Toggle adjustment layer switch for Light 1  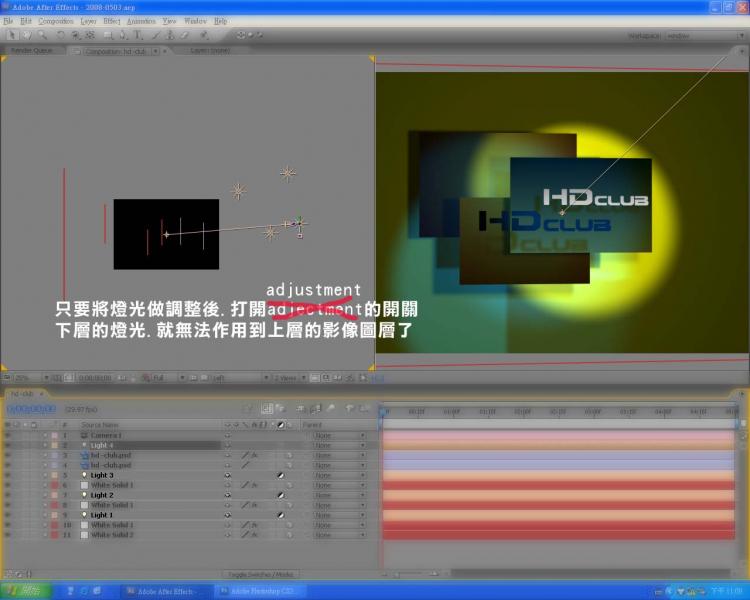281,515
